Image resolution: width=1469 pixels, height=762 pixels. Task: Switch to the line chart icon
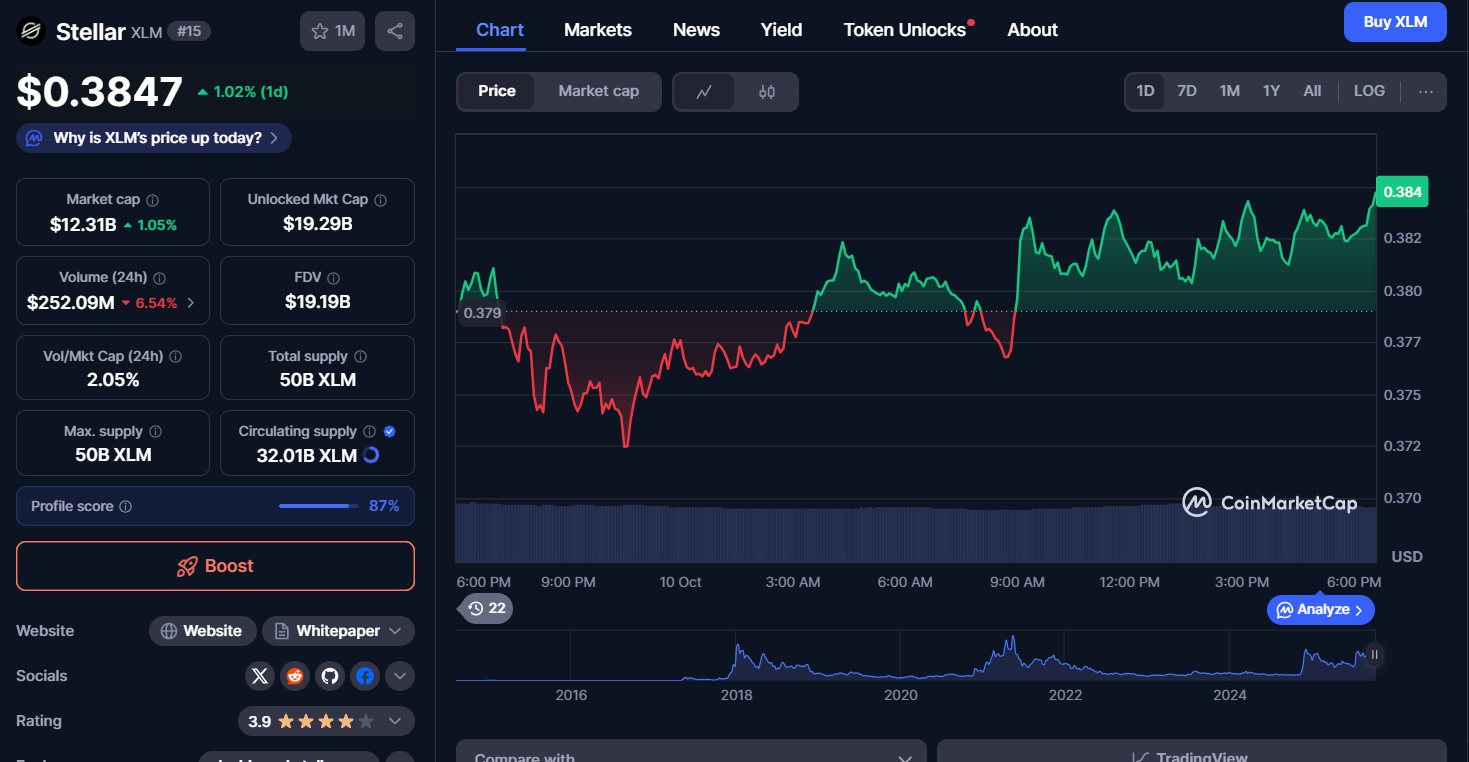click(704, 92)
